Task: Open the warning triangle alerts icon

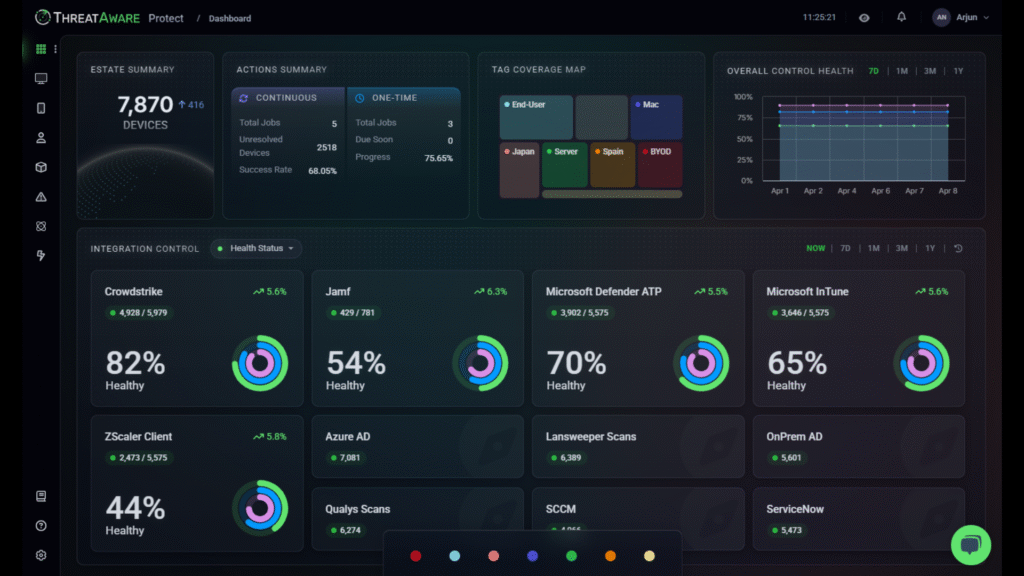Action: pos(40,197)
